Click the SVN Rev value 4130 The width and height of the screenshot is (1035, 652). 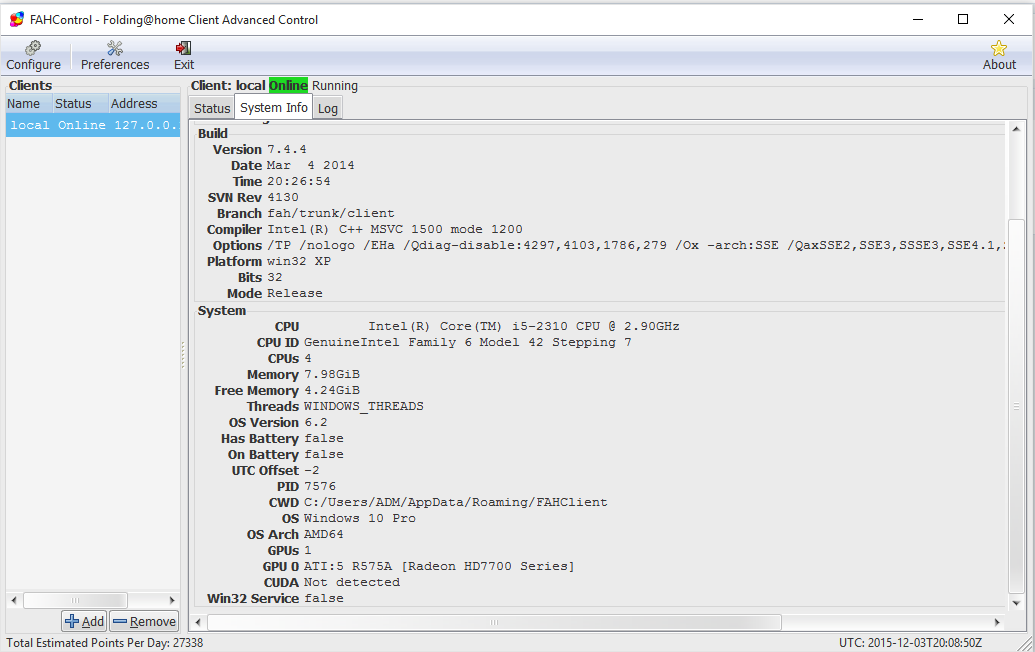283,197
